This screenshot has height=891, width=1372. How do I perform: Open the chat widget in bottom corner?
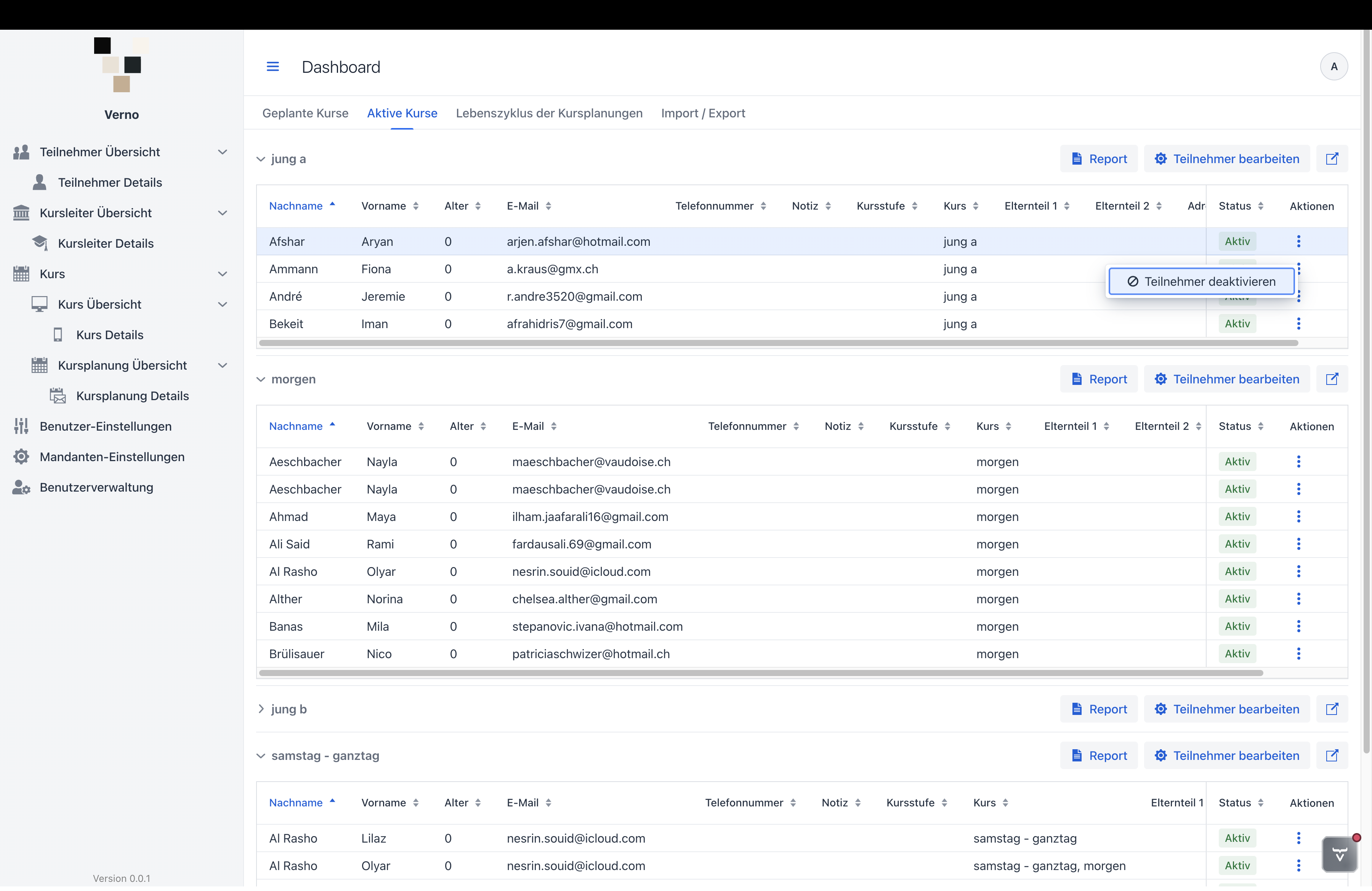click(1339, 854)
